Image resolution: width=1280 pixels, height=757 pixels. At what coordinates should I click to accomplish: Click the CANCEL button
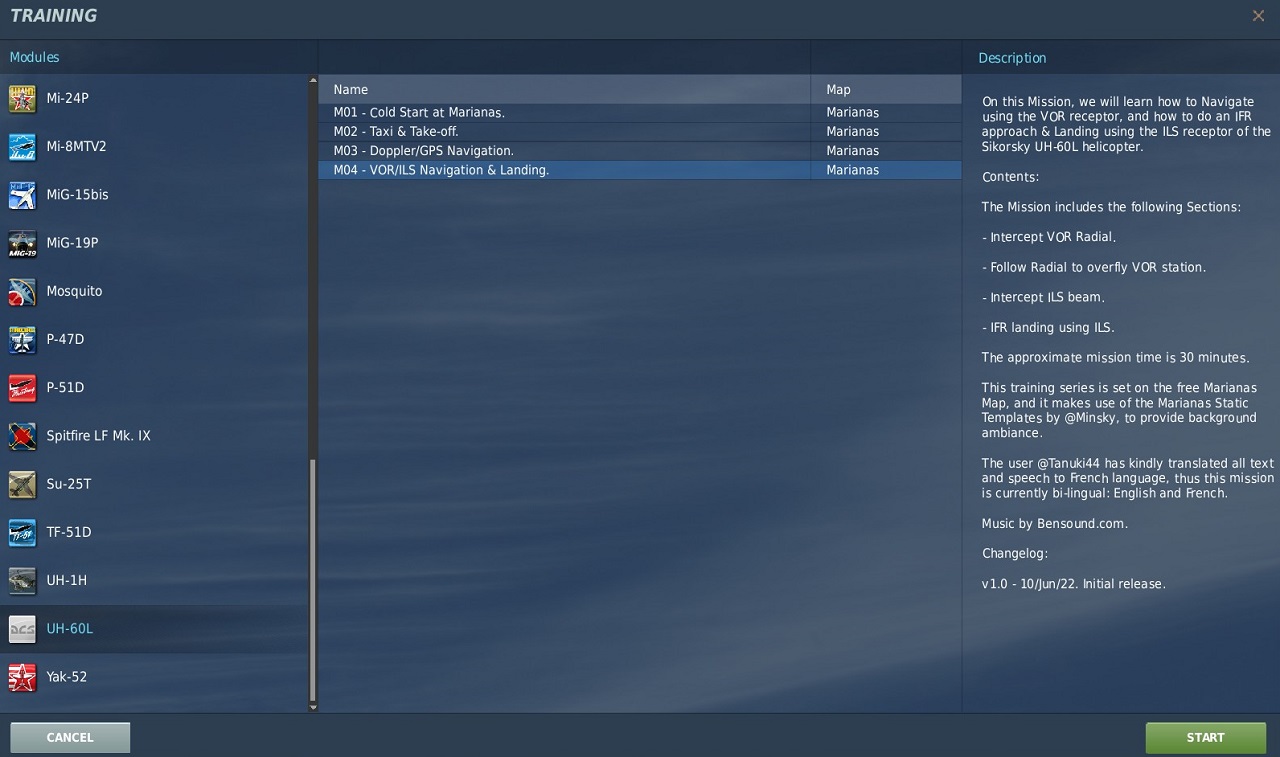pyautogui.click(x=70, y=737)
